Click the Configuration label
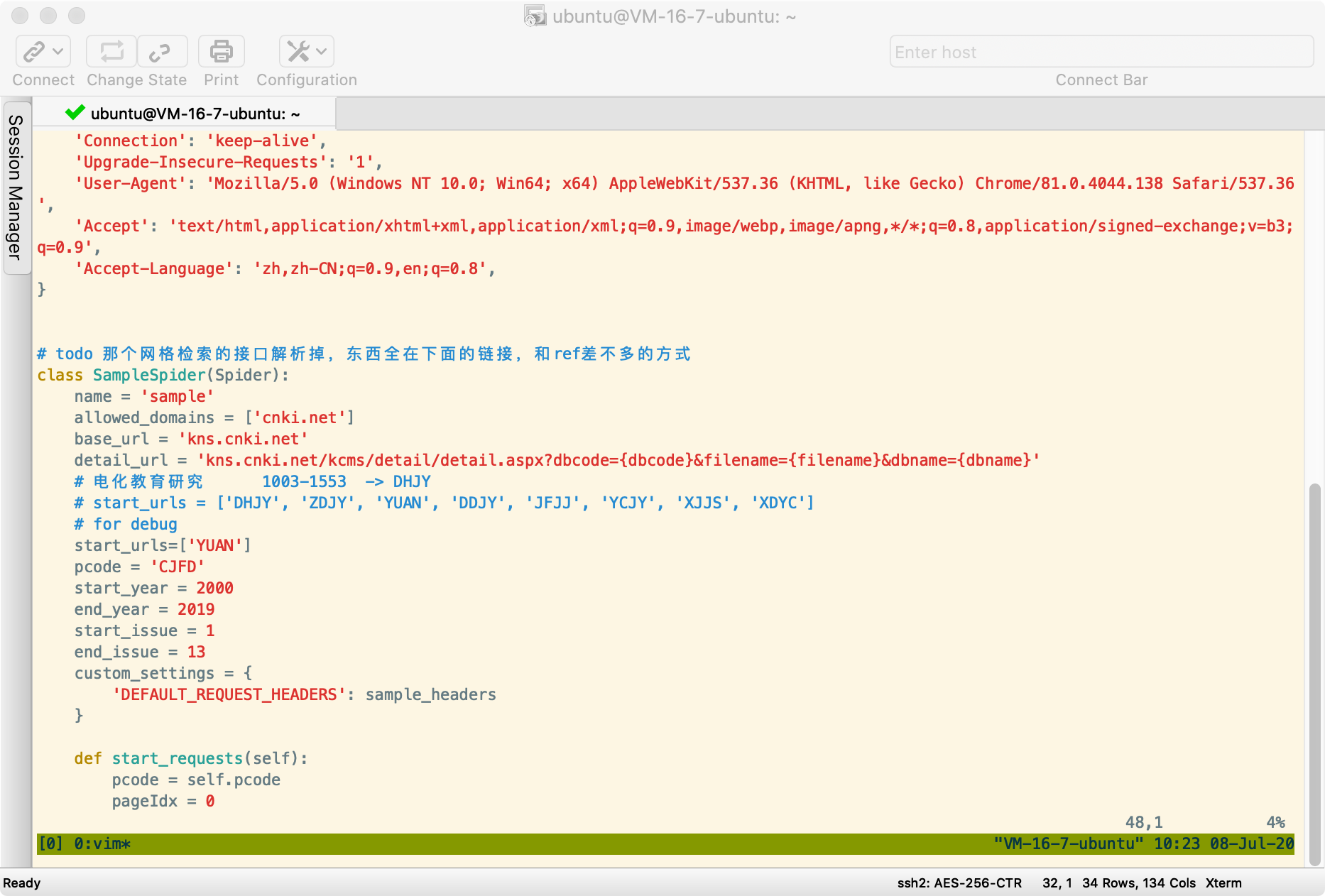 (307, 80)
